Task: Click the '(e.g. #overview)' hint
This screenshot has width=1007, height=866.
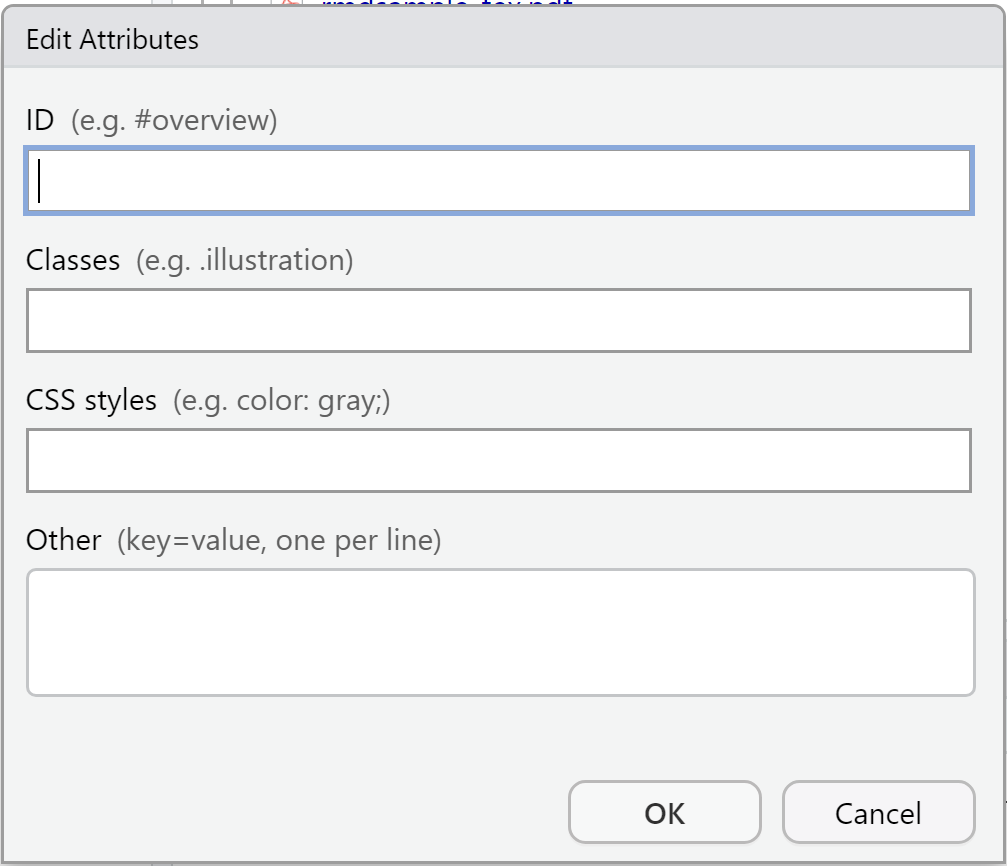Action: [x=174, y=121]
